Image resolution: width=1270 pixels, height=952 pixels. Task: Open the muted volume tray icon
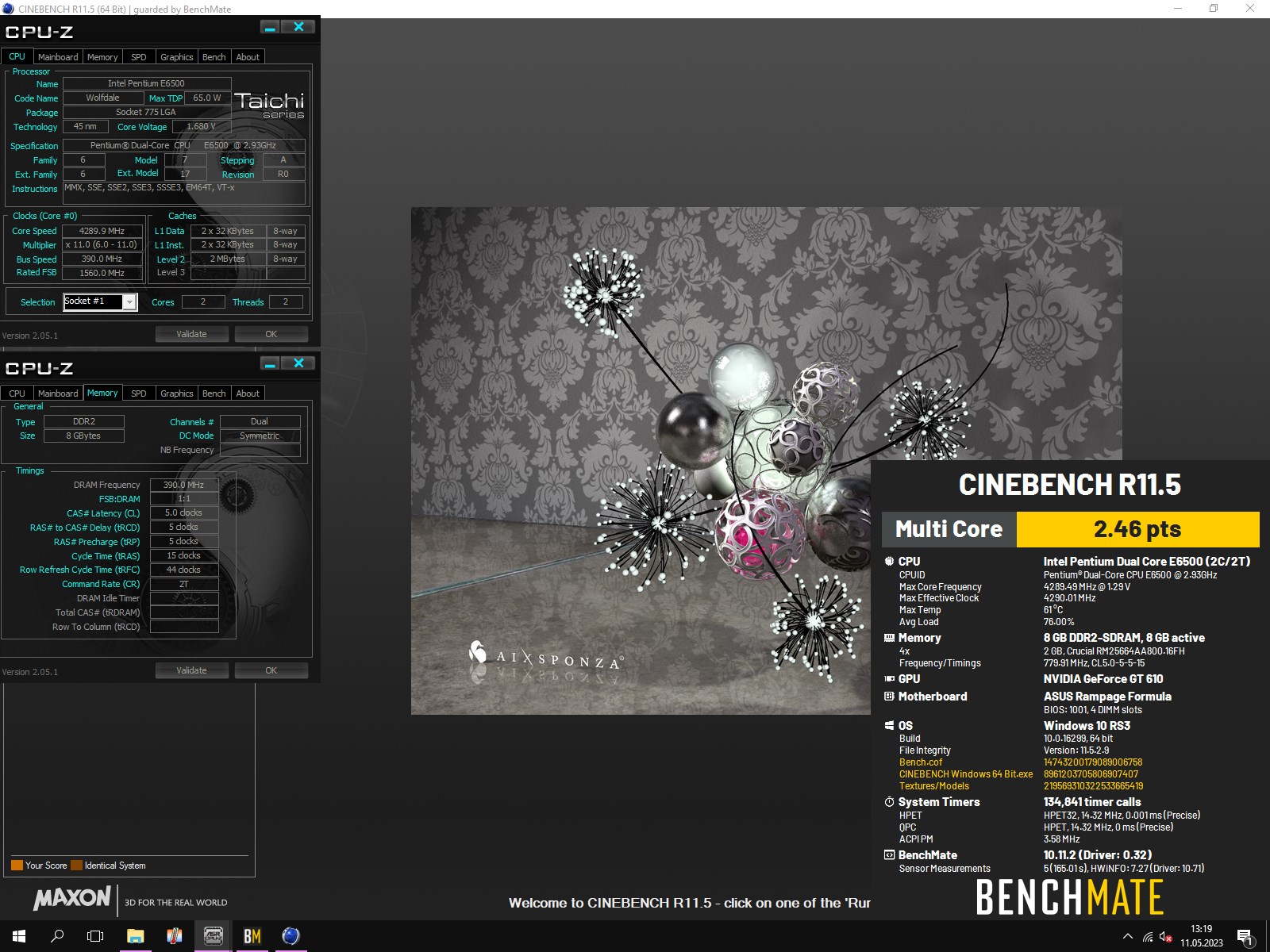coord(1166,937)
